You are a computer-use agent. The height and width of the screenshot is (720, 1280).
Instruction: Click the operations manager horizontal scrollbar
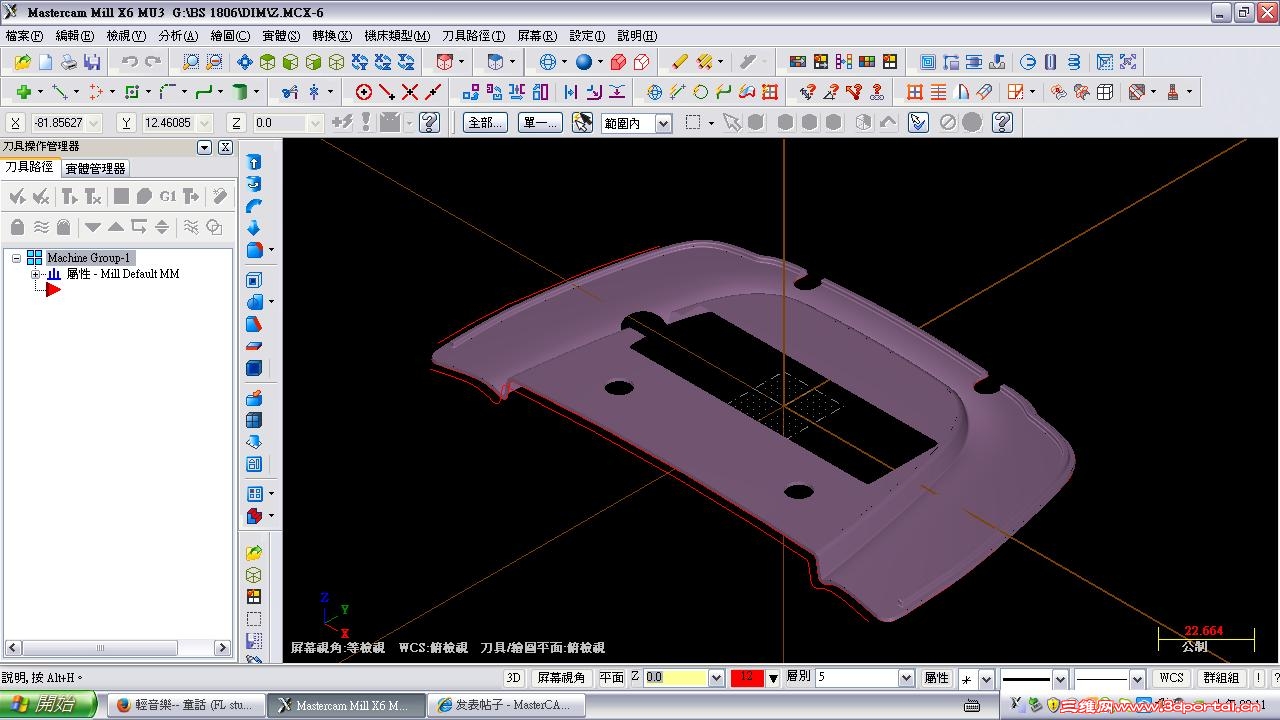[x=118, y=648]
